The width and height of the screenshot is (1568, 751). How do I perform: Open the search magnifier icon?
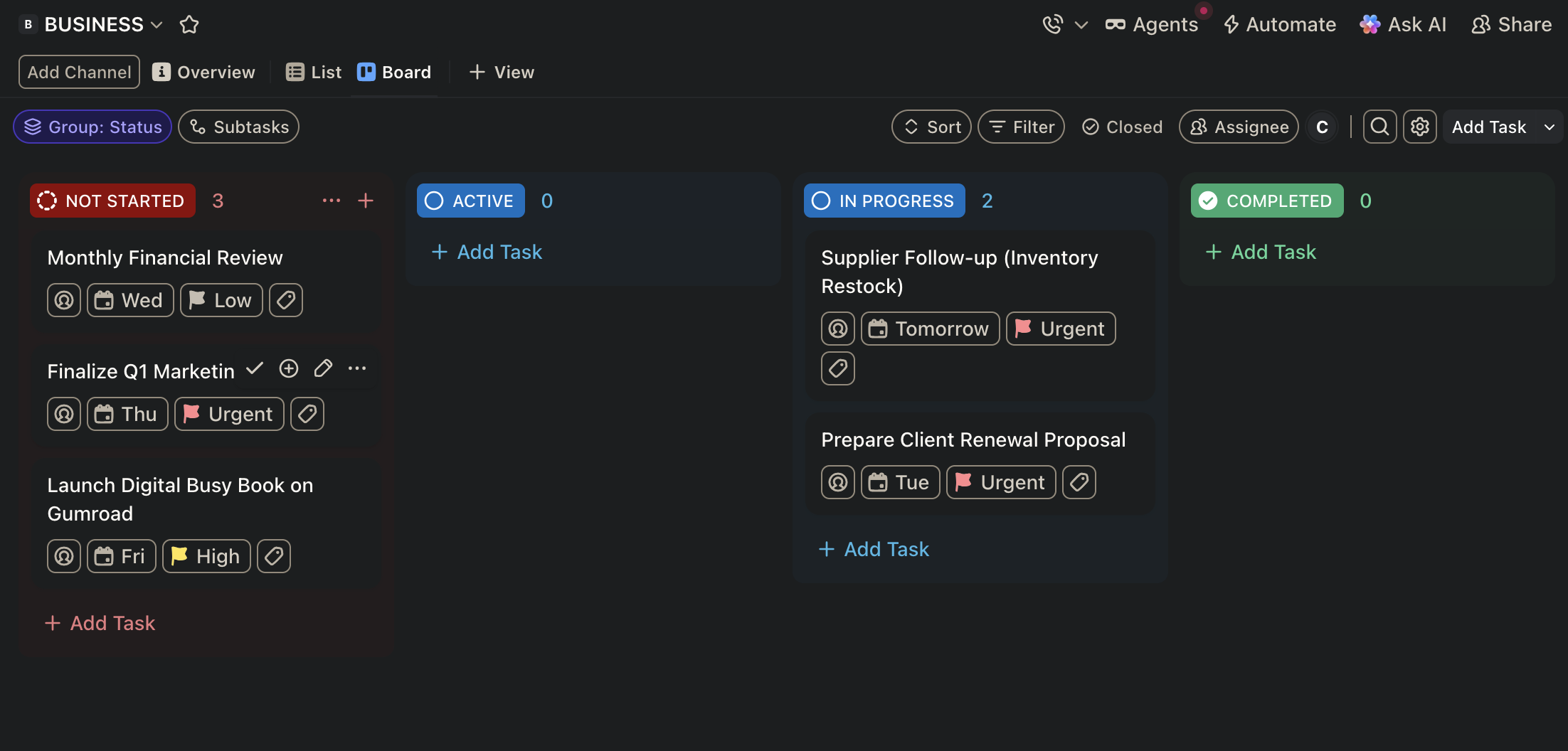click(x=1379, y=127)
